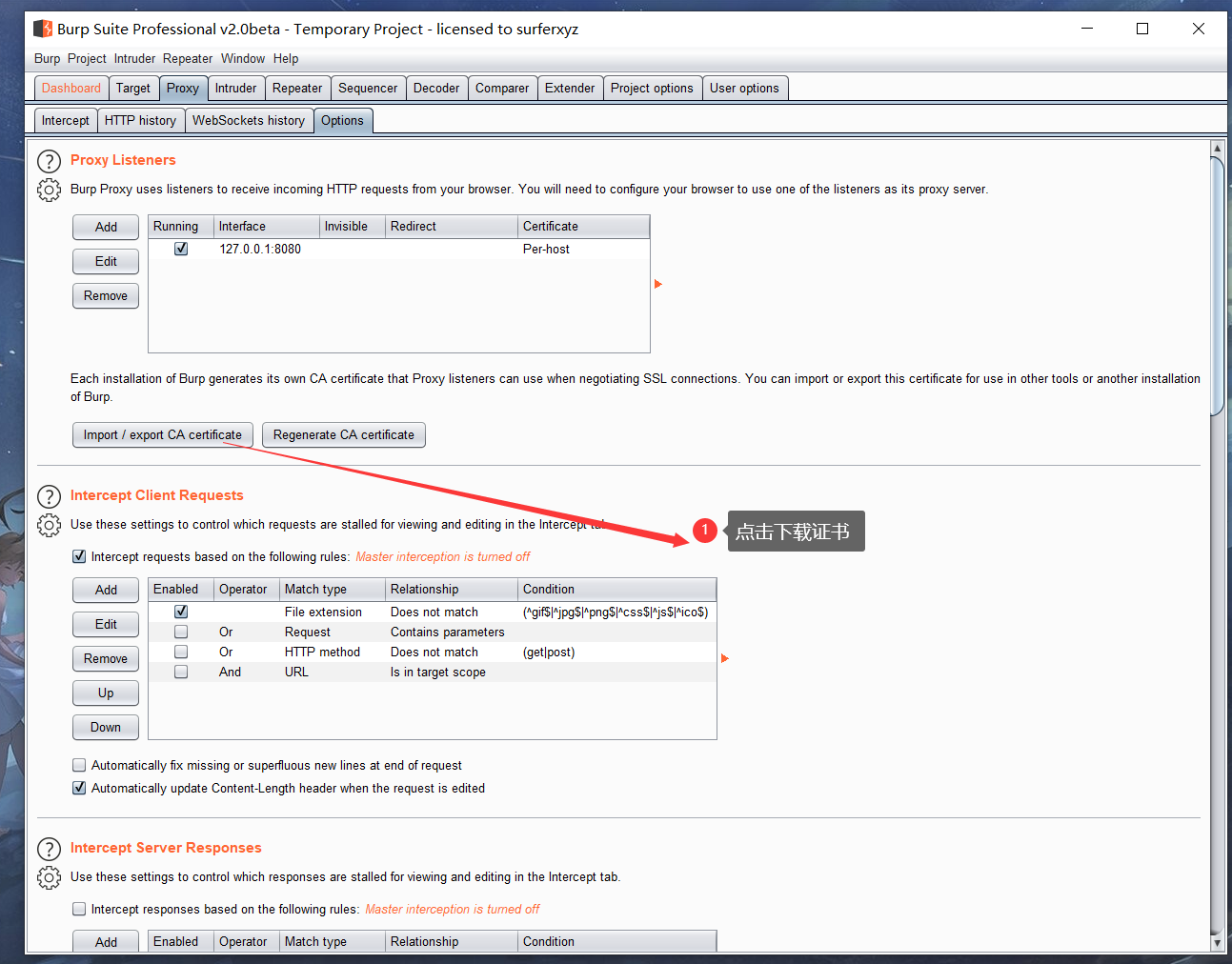Open Proxy Listeners settings gear
The image size is (1232, 964).
click(49, 190)
